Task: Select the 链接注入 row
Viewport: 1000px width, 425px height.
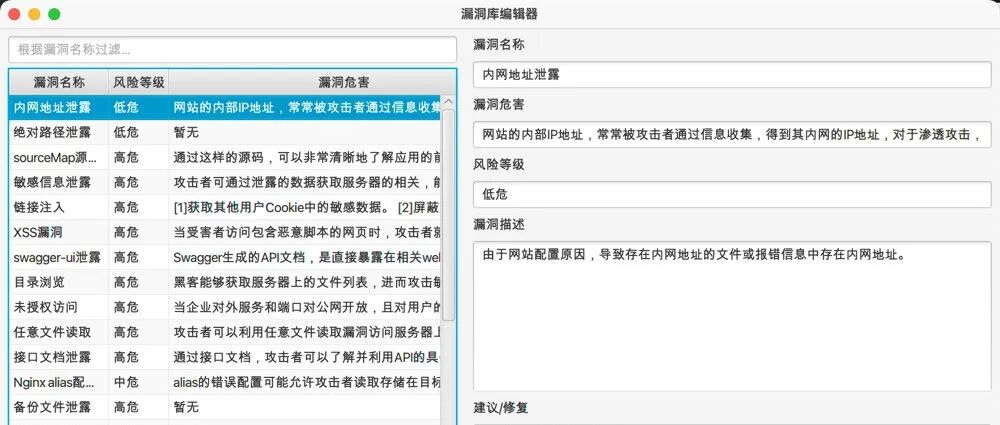Action: [x=224, y=207]
